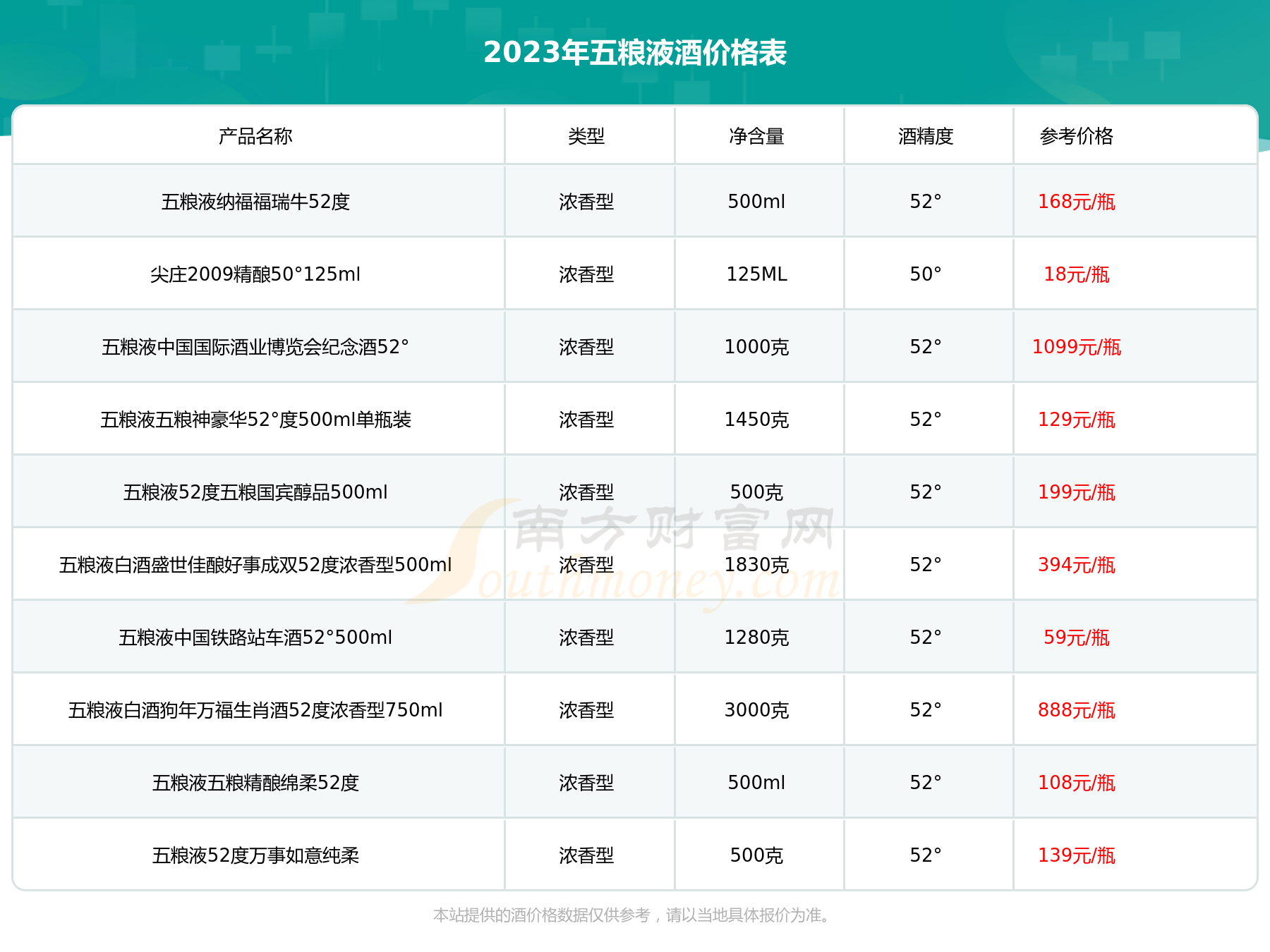Click 500ml in the 五粮精酿绵柔 row
Screen dimensions: 1270x952
click(756, 783)
